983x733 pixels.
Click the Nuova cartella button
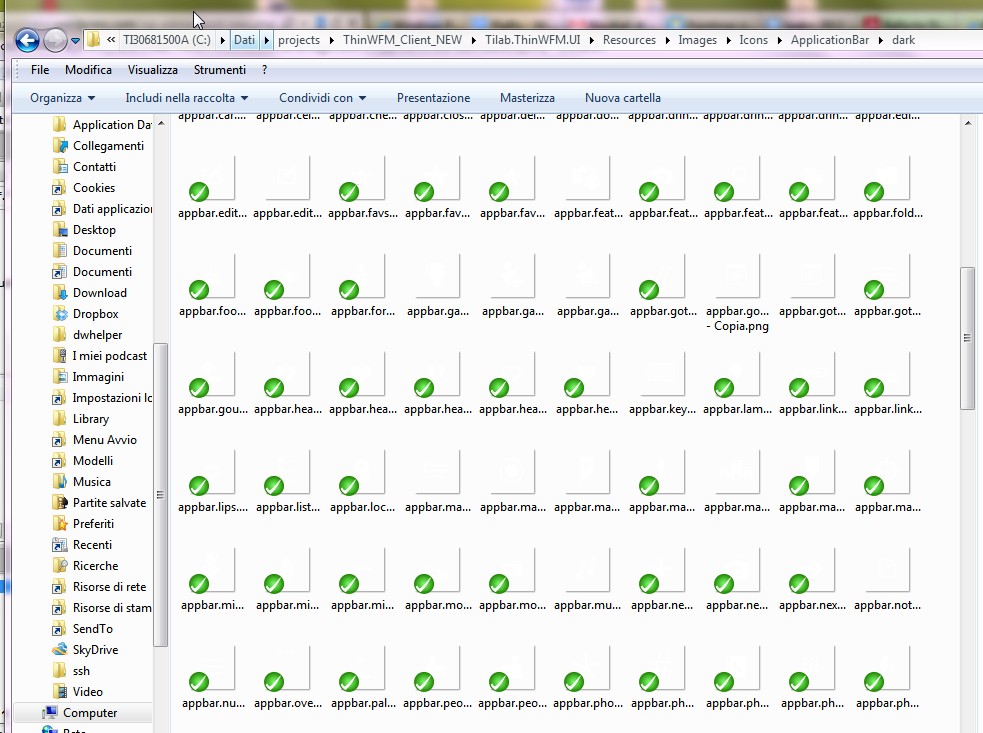coord(622,98)
